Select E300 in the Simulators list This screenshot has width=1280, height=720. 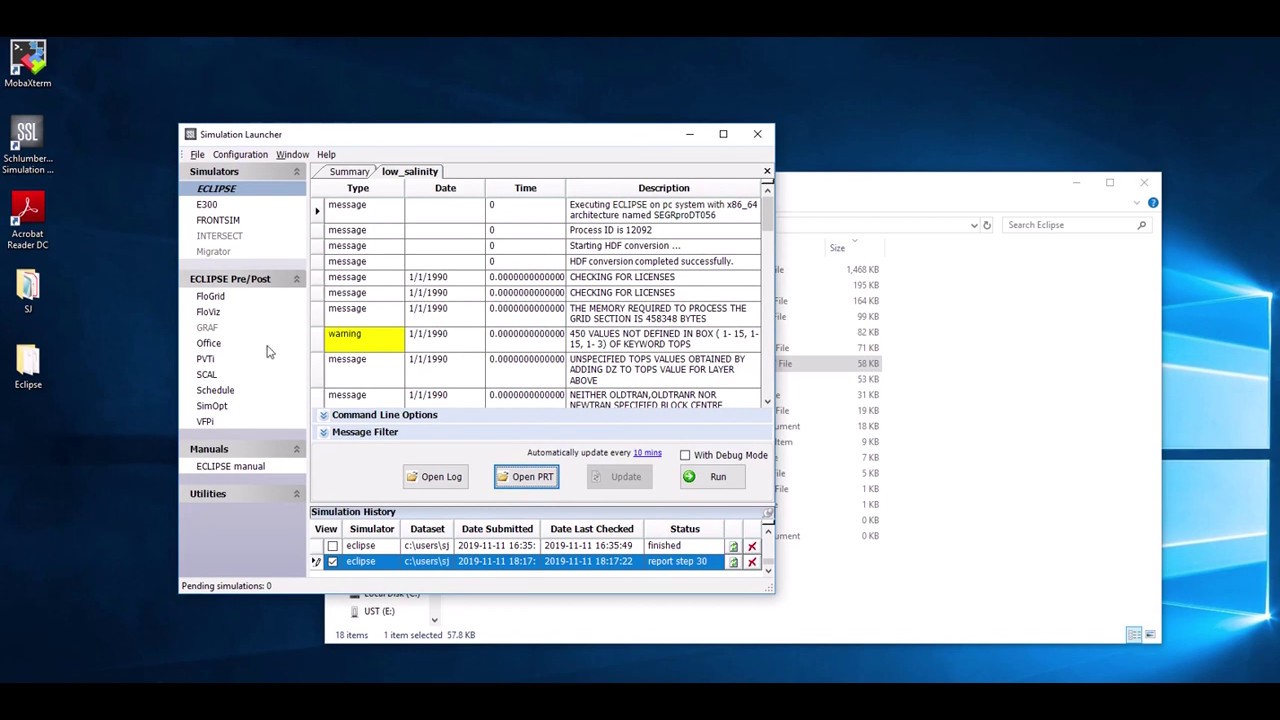(x=207, y=204)
